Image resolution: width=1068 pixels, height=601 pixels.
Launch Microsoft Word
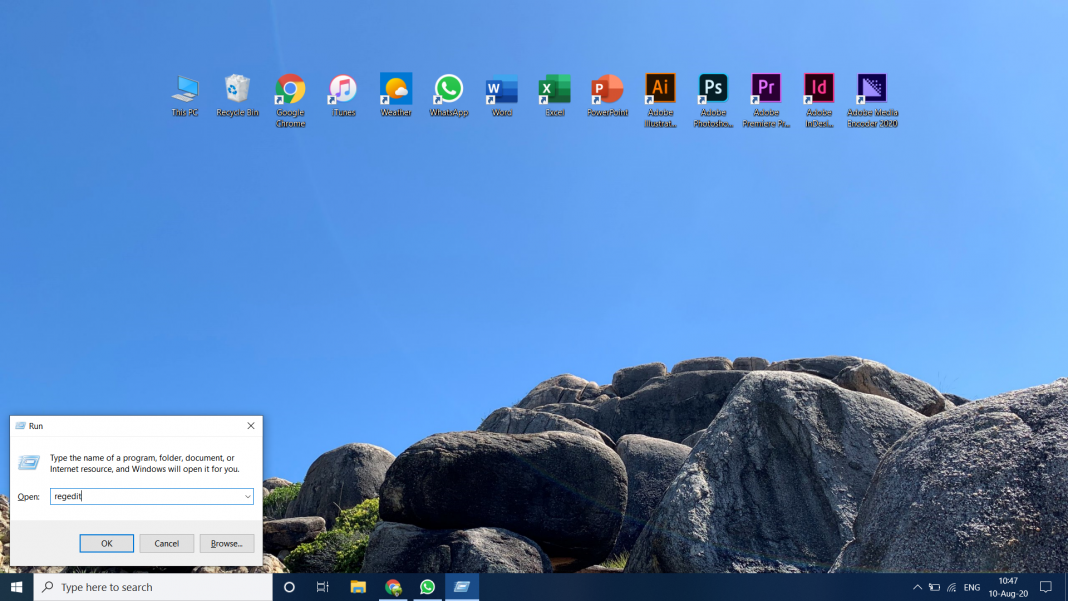point(501,88)
